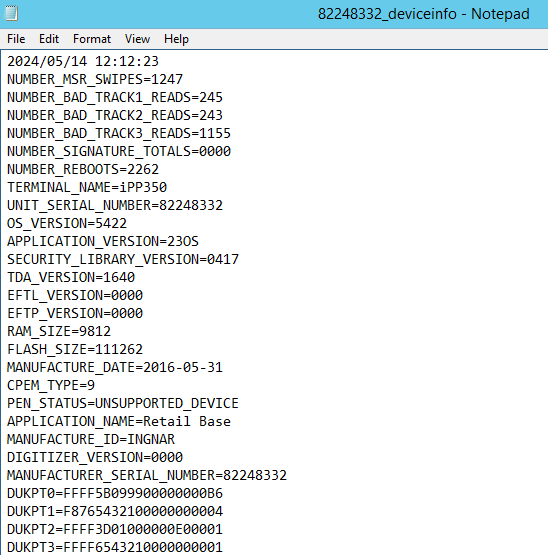Click the SECURITY_LIBRARY_VERSION=0417 line

[123, 259]
